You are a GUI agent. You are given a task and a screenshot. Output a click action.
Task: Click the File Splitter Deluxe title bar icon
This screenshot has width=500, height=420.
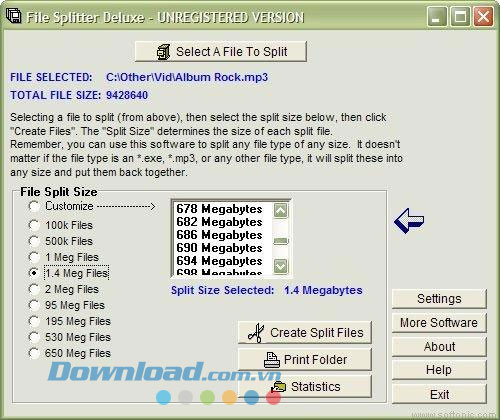[14, 16]
